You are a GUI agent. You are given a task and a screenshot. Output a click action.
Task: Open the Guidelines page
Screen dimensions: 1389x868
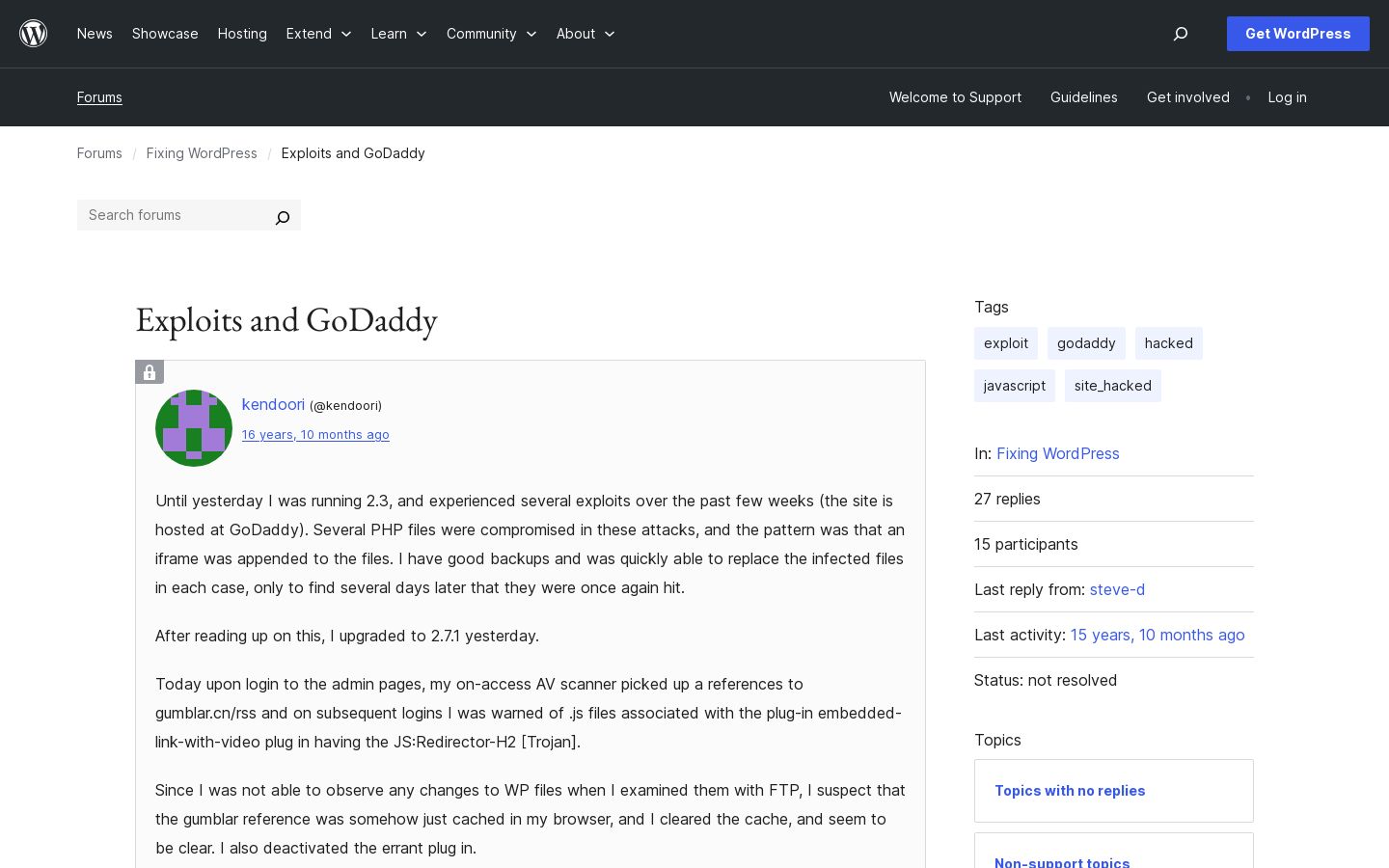(x=1084, y=97)
